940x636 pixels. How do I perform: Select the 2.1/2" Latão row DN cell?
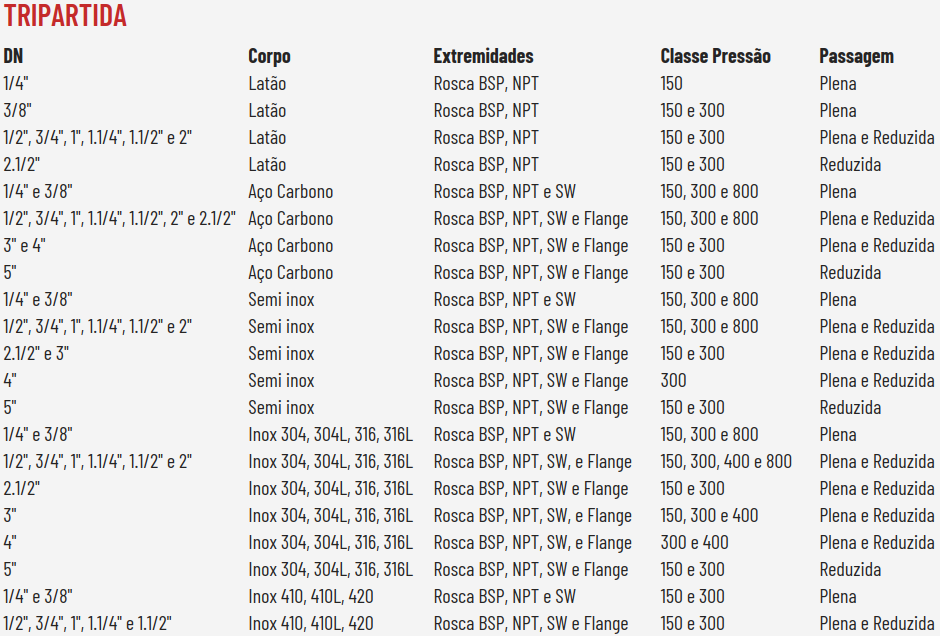(x=22, y=164)
